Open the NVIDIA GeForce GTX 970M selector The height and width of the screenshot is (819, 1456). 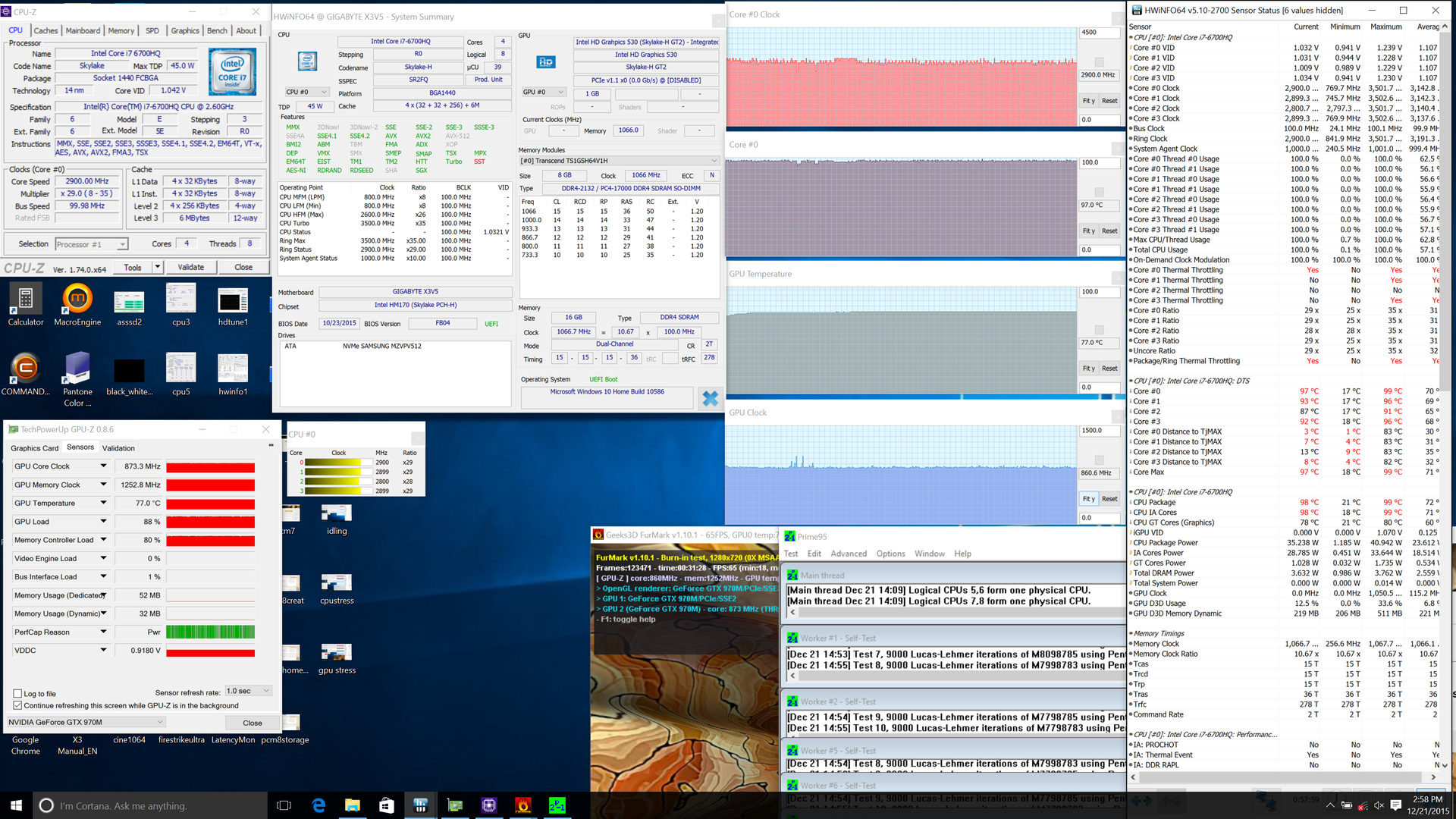click(86, 722)
